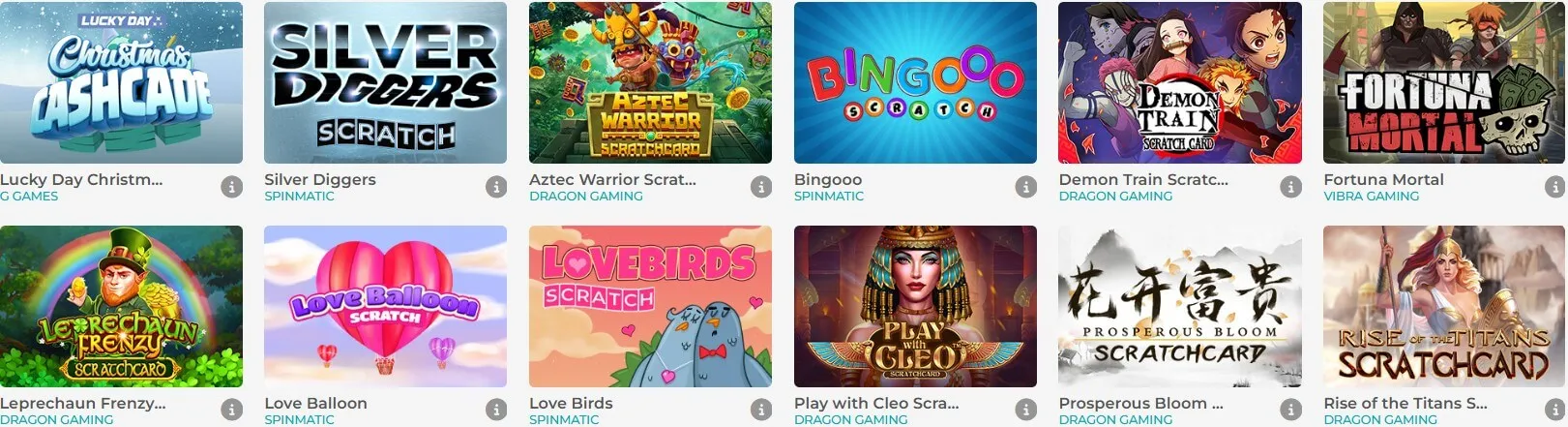Click the Vibra Gaming provider link
Screen dimensions: 1568x427
click(x=1371, y=197)
